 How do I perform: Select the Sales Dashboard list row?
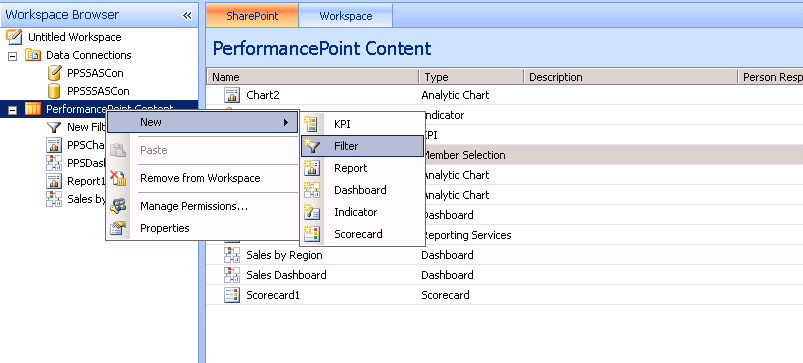[x=504, y=274]
